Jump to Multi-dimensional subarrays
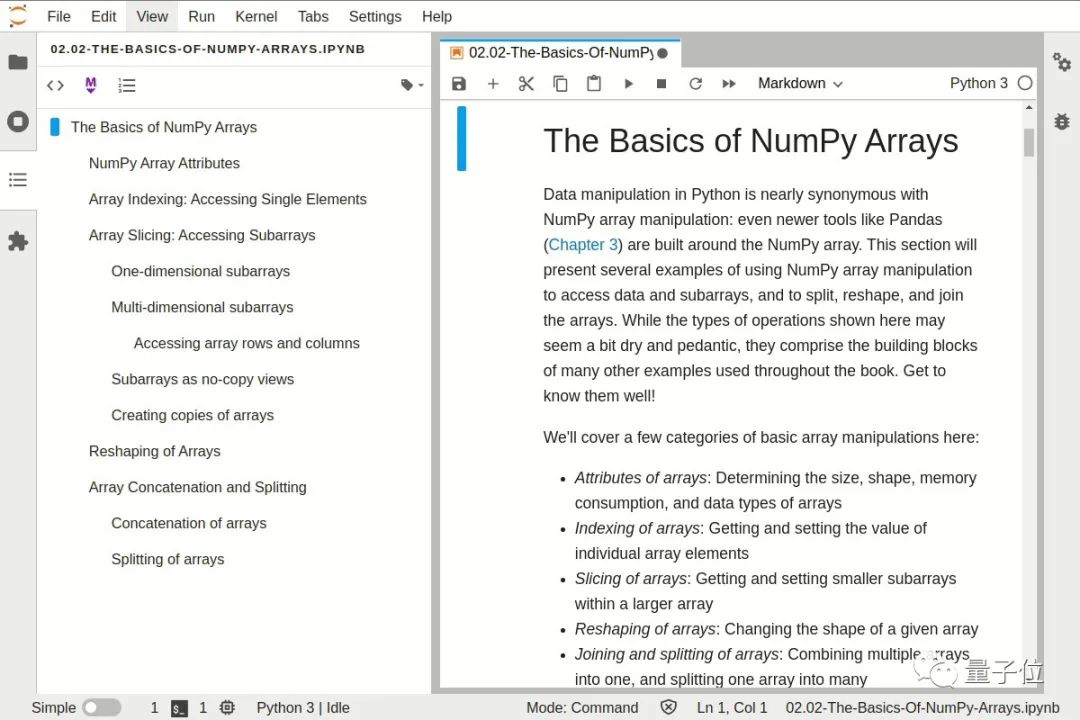 (202, 307)
